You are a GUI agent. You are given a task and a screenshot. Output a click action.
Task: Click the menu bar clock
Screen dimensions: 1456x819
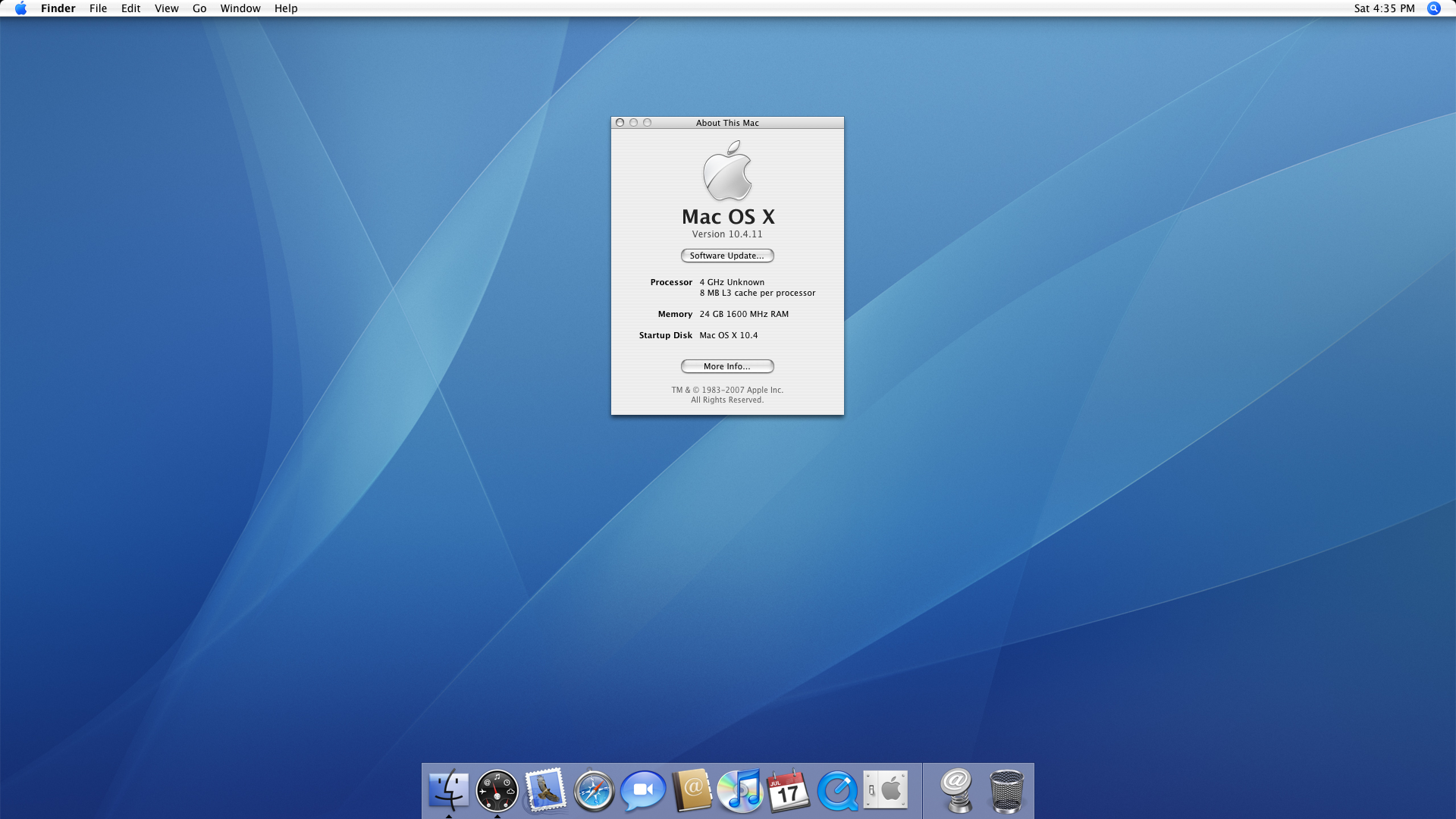pos(1384,8)
